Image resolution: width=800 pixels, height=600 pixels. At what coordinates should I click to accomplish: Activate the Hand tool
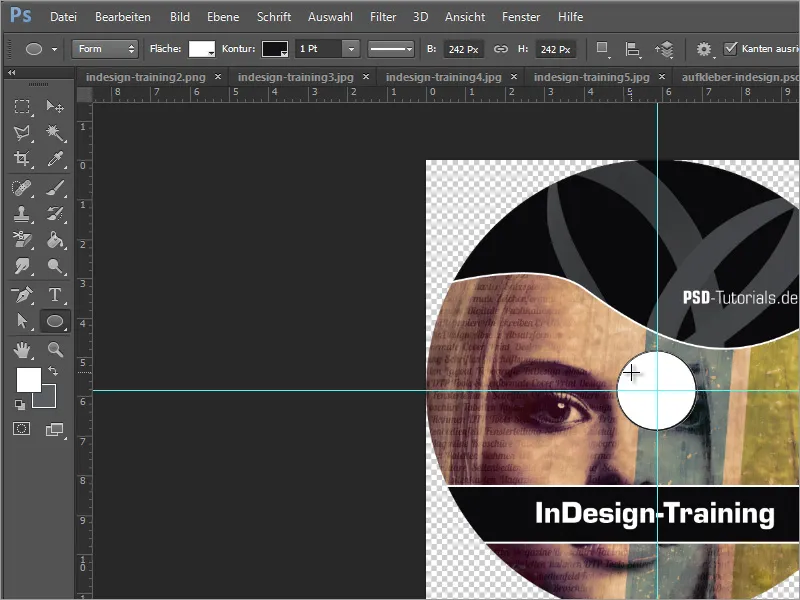(x=22, y=349)
